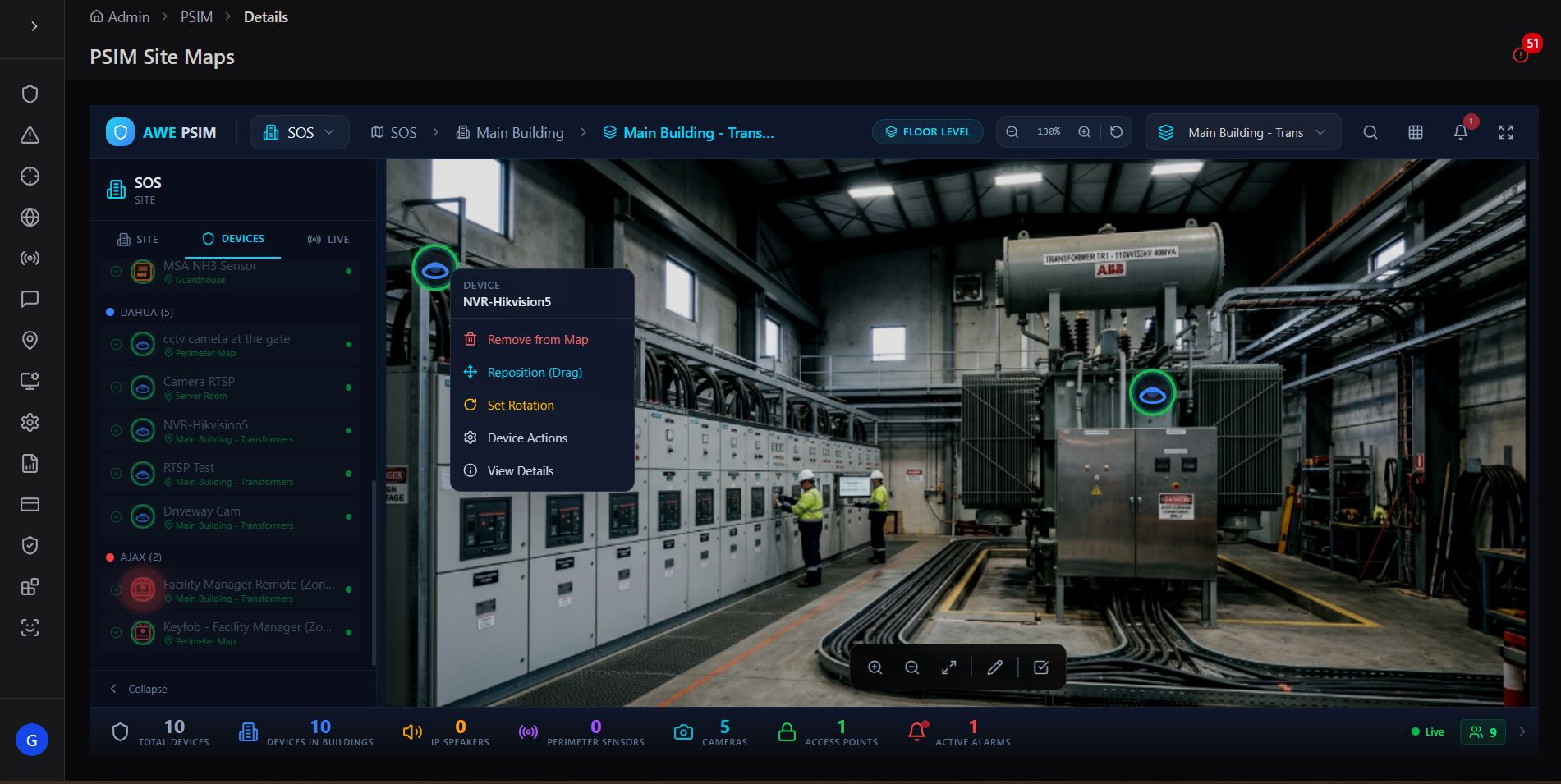The width and height of the screenshot is (1561, 784).
Task: Toggle checkbox for Camera RTSP
Action: 116,387
